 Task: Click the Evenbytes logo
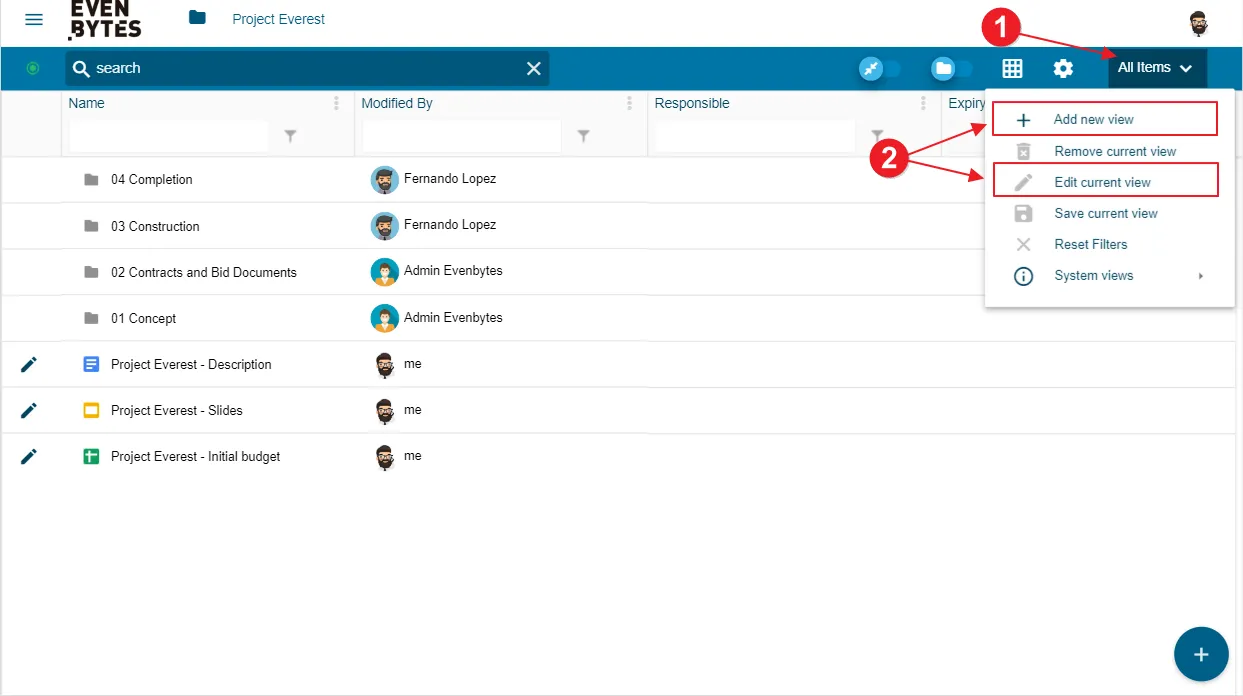point(105,19)
